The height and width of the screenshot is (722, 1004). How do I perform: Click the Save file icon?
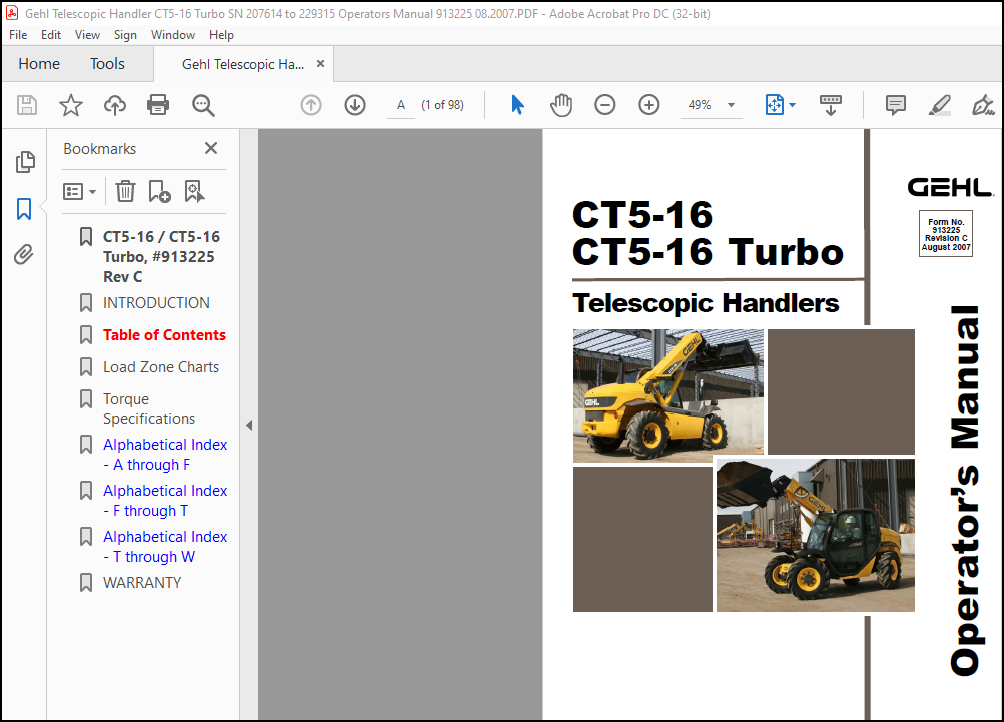27,105
